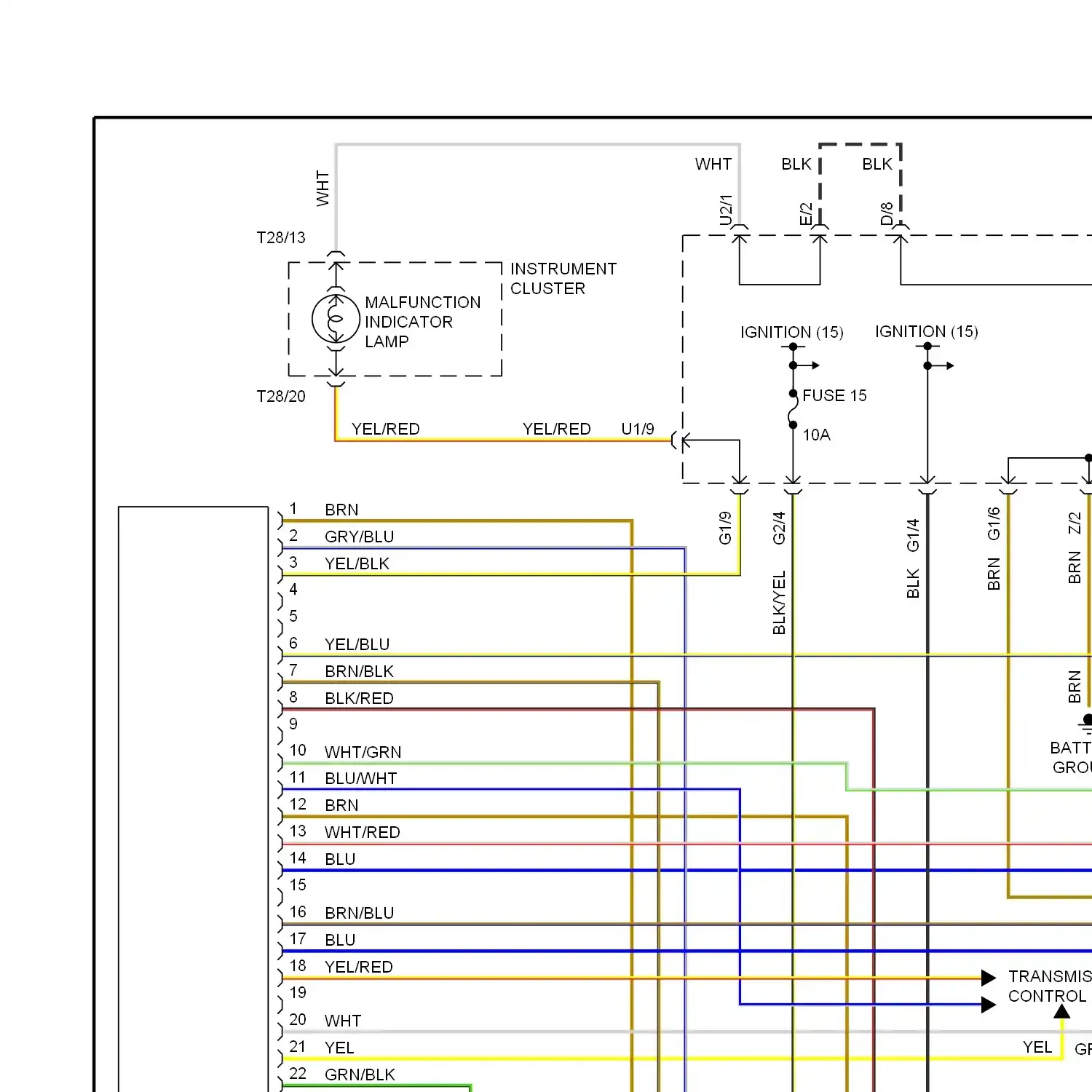This screenshot has width=1092, height=1092.
Task: Click the vertical WHT label near T28/13
Action: click(x=323, y=189)
